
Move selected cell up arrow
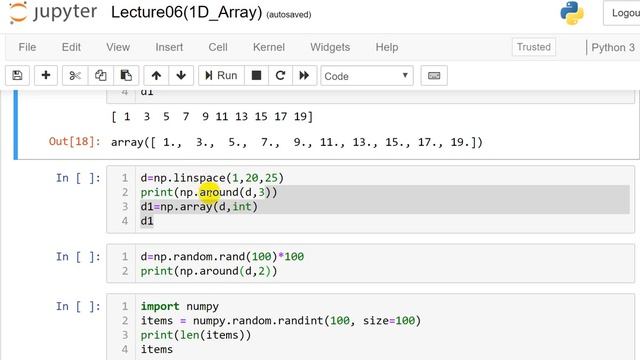(156, 76)
